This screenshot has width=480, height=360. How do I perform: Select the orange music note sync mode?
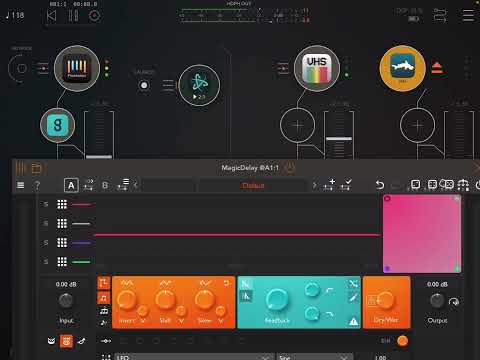(104, 298)
